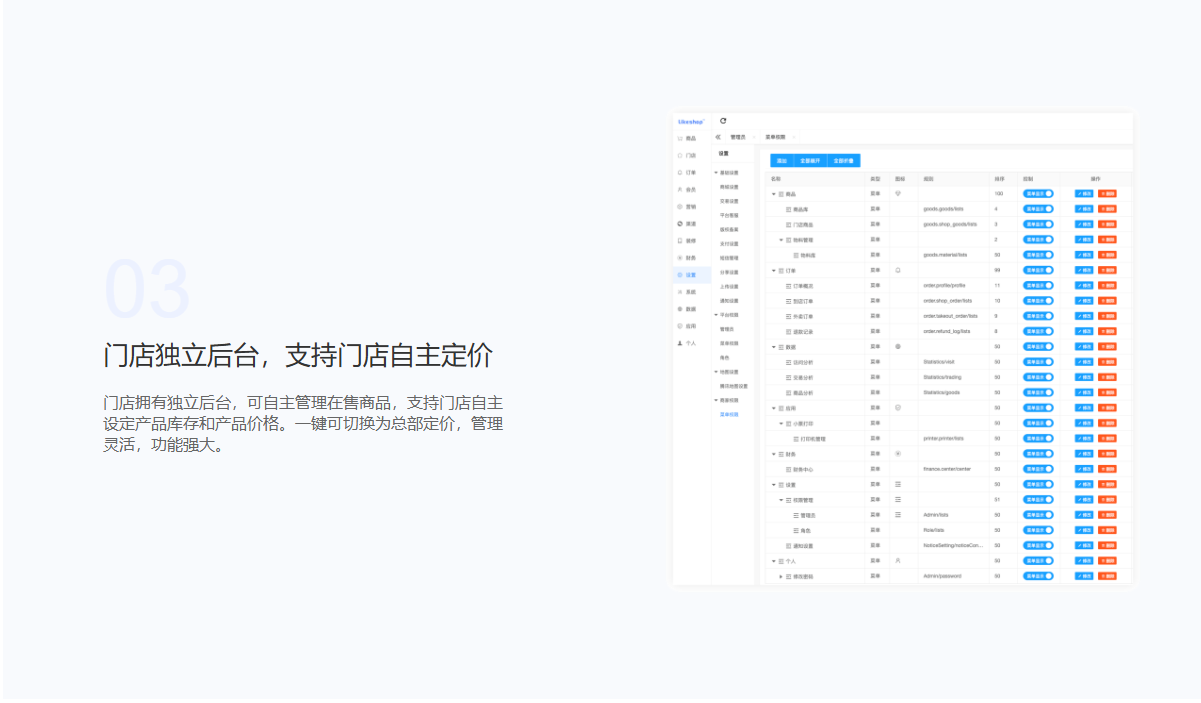The height and width of the screenshot is (703, 1201).
Task: Collapse the 基础设置 group in settings menu
Action: (x=716, y=172)
